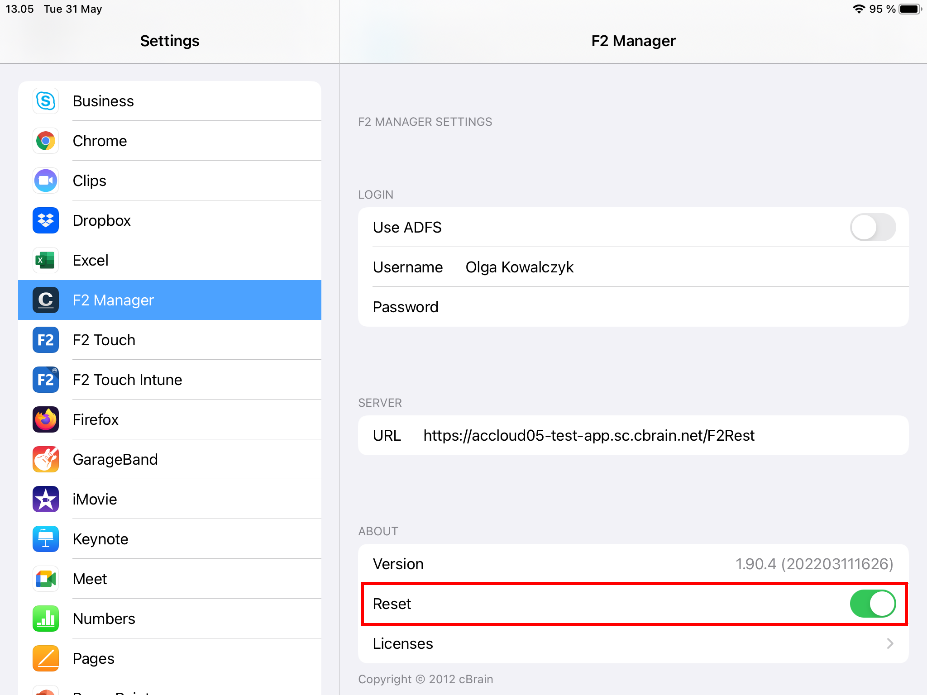Tap the Username field
Screen dimensions: 927x695
(x=680, y=267)
